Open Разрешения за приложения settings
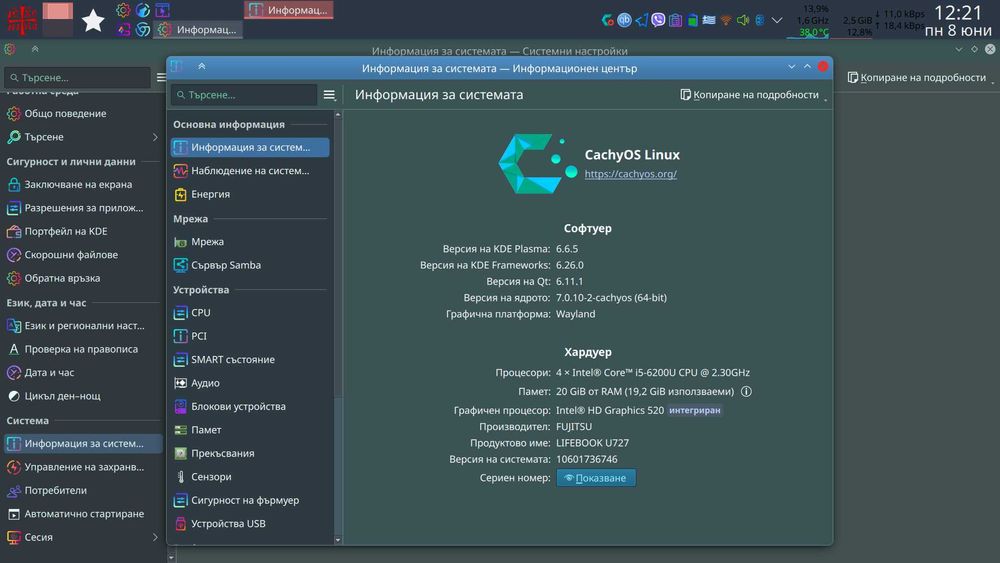The image size is (1000, 563). tap(83, 208)
